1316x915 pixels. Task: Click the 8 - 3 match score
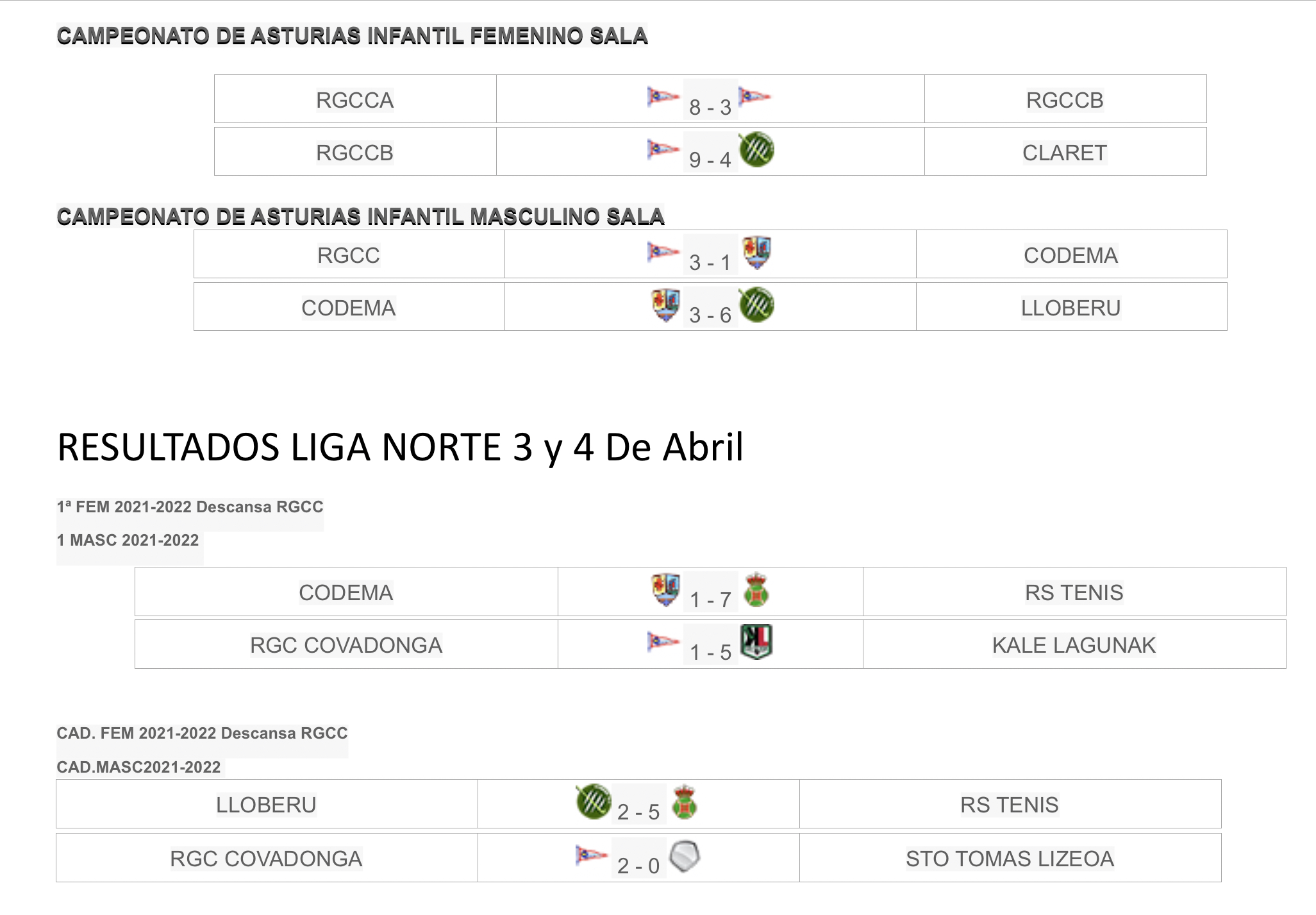point(710,107)
